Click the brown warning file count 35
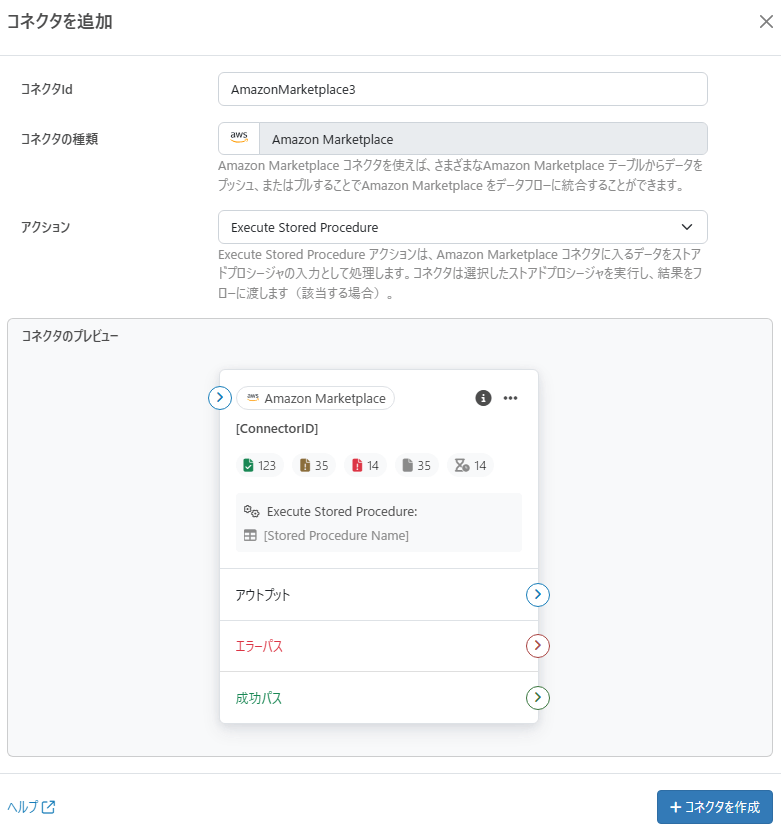 (x=314, y=465)
